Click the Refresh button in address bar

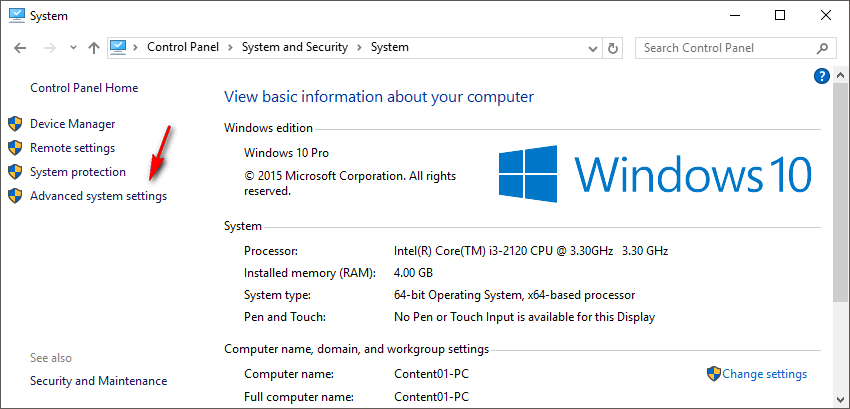pos(614,47)
